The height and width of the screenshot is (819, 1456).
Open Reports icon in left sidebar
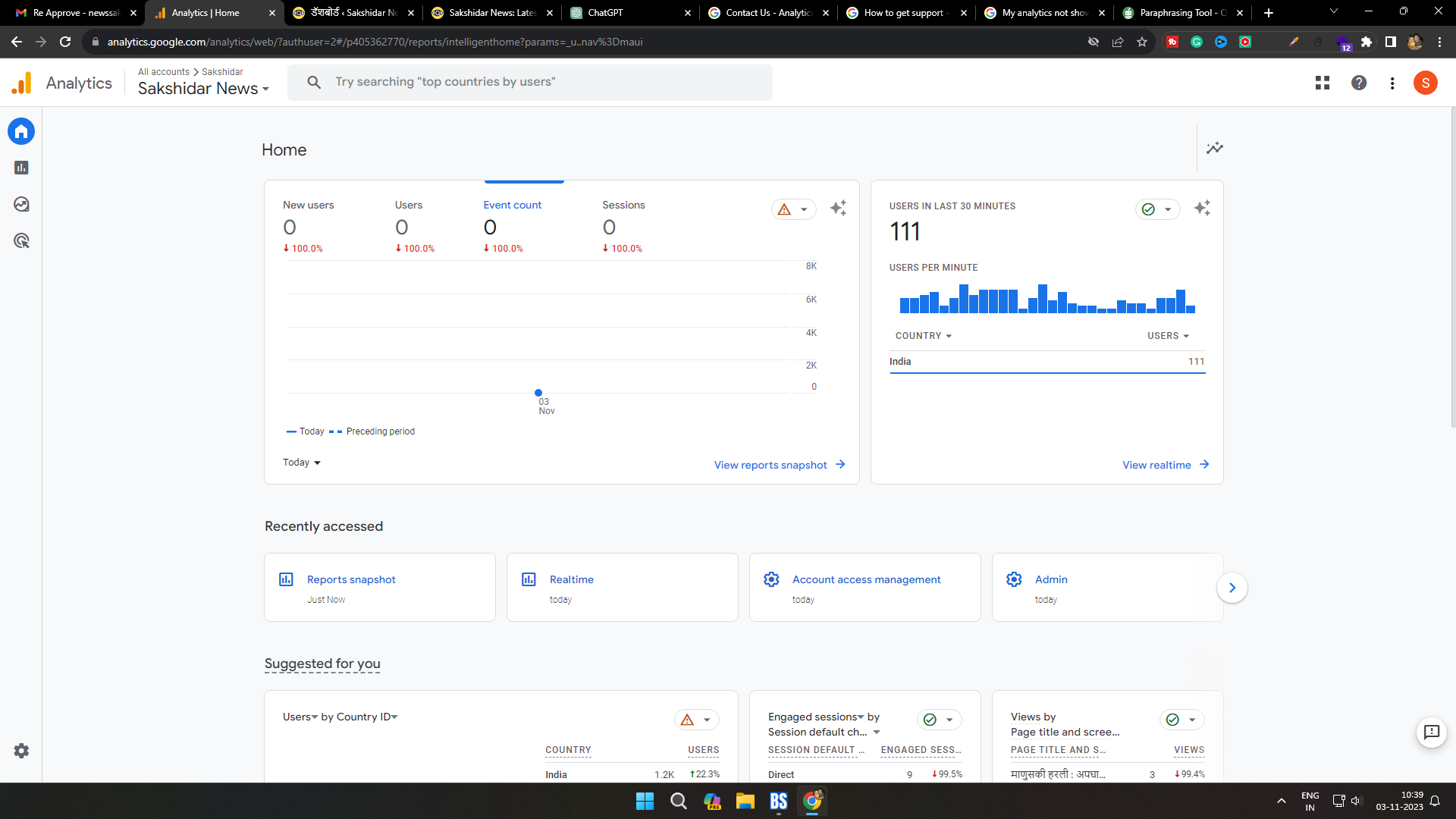pyautogui.click(x=21, y=168)
